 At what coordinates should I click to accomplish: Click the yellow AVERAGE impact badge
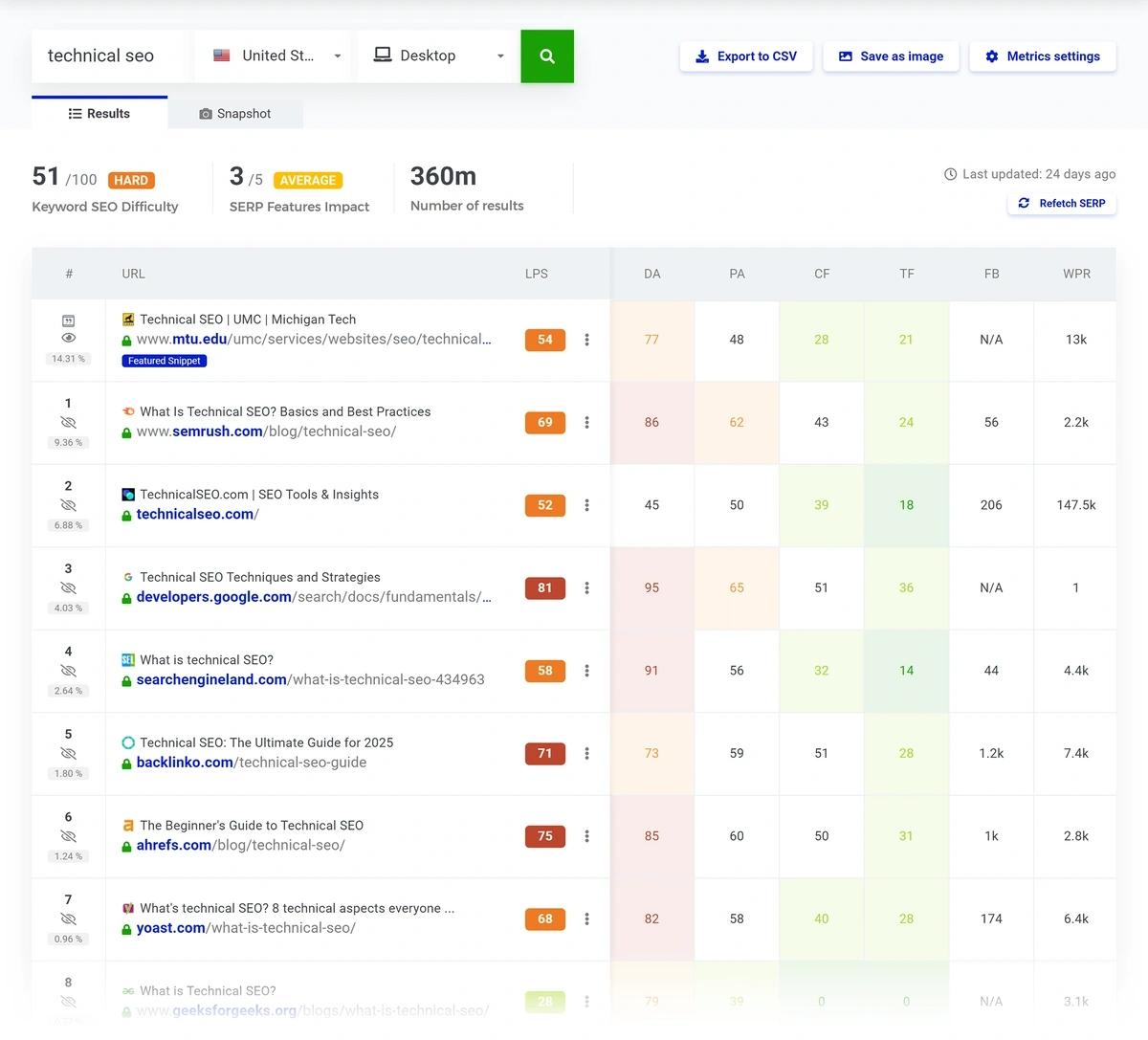coord(308,180)
